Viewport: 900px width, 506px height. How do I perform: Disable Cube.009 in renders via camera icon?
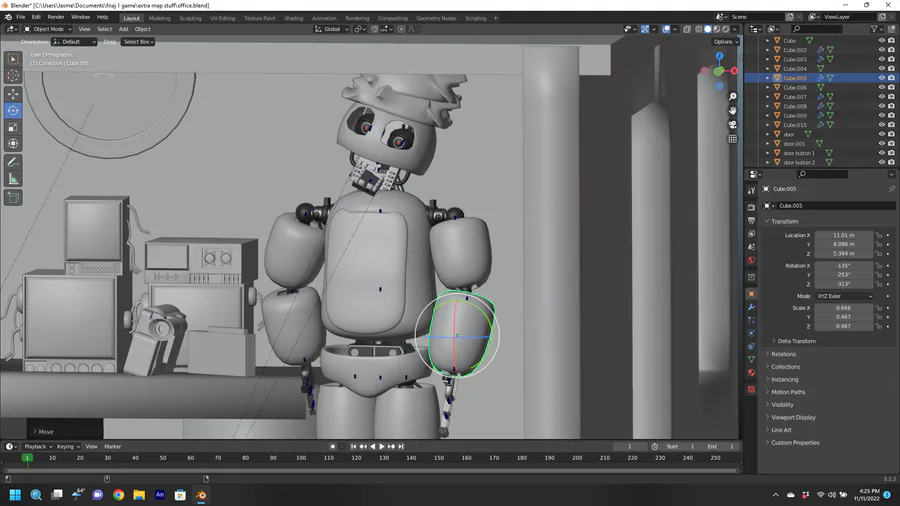pos(891,115)
